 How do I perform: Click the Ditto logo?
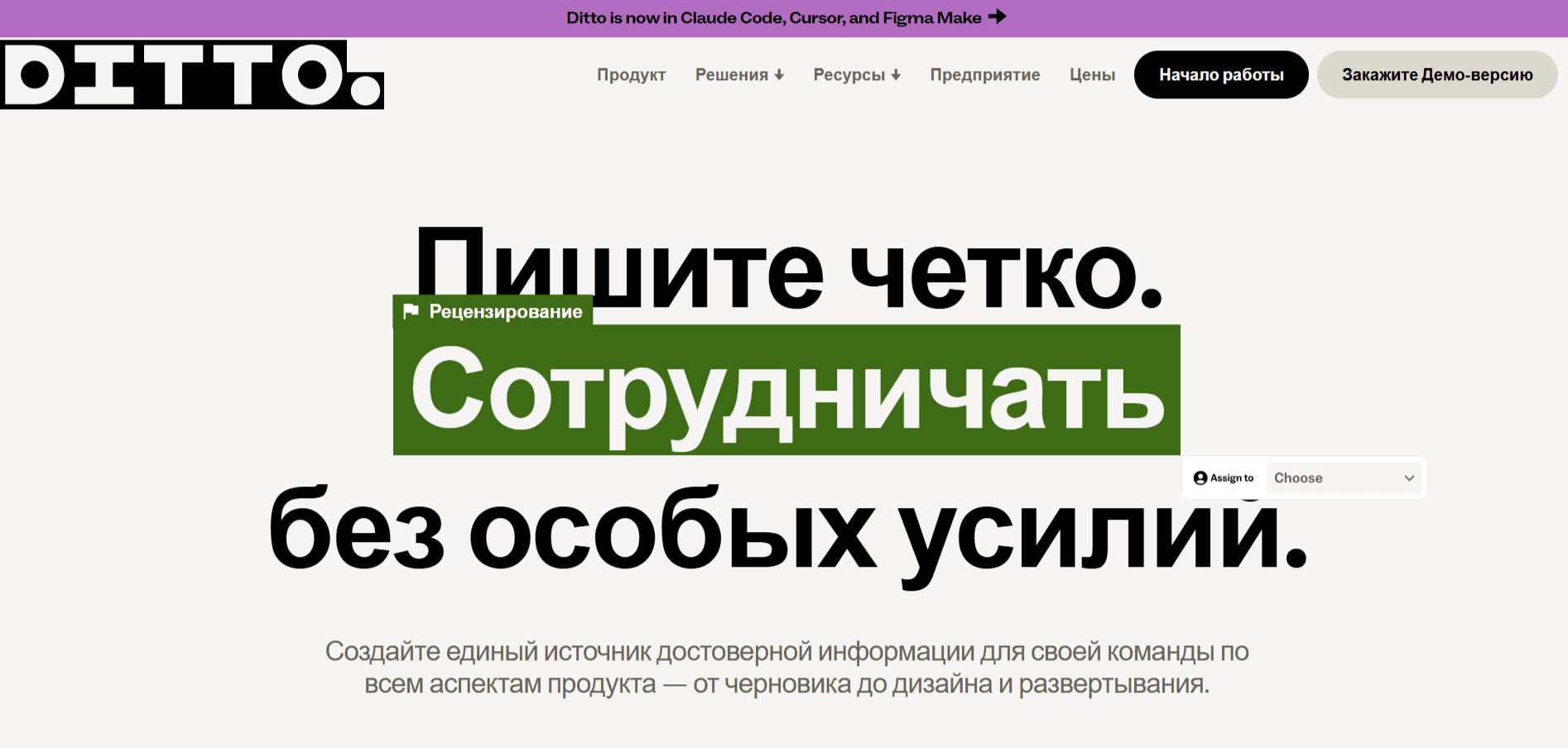192,74
